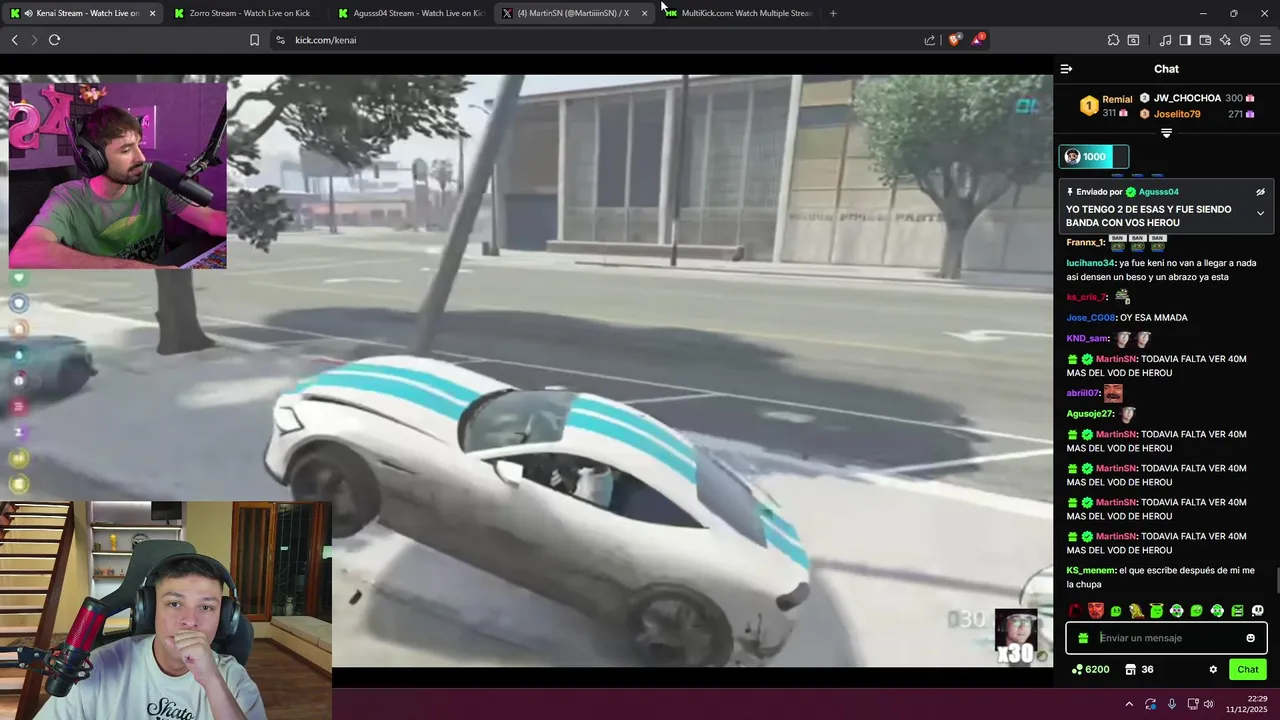Open the Leo AI sparkle icon
Viewport: 1280px width, 720px height.
pyautogui.click(x=1225, y=40)
